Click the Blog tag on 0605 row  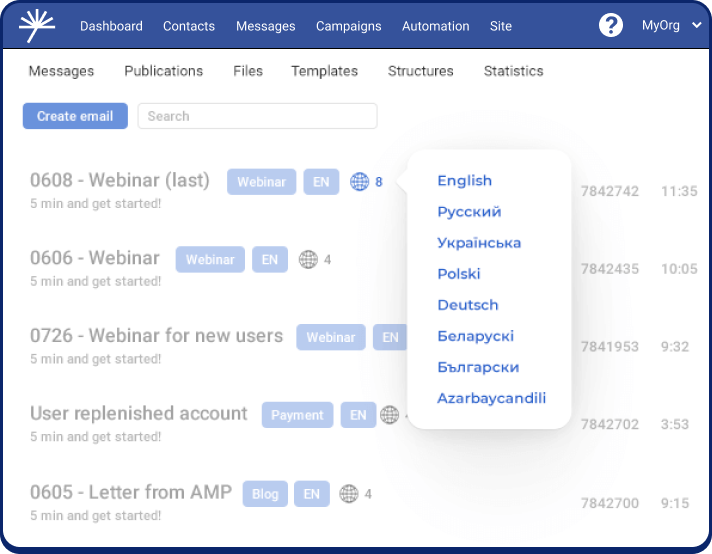coord(265,494)
